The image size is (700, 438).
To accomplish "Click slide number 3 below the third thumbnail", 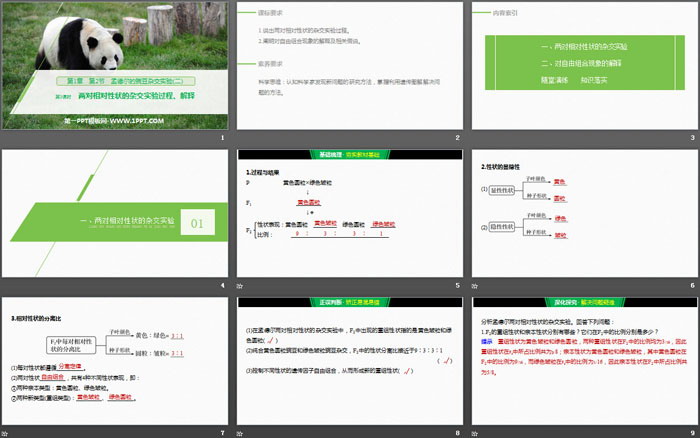I will [692, 138].
